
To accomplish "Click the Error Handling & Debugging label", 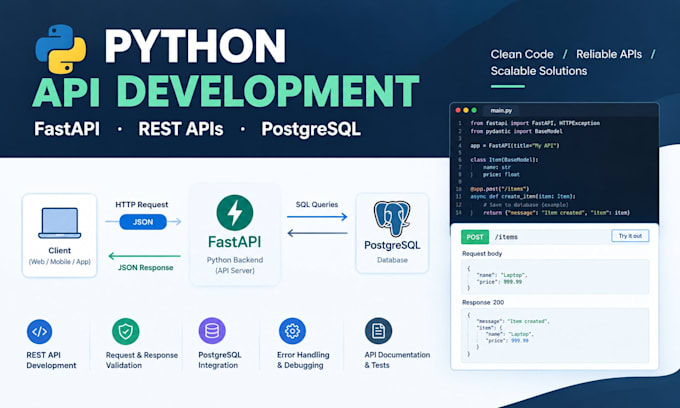I will tap(303, 360).
